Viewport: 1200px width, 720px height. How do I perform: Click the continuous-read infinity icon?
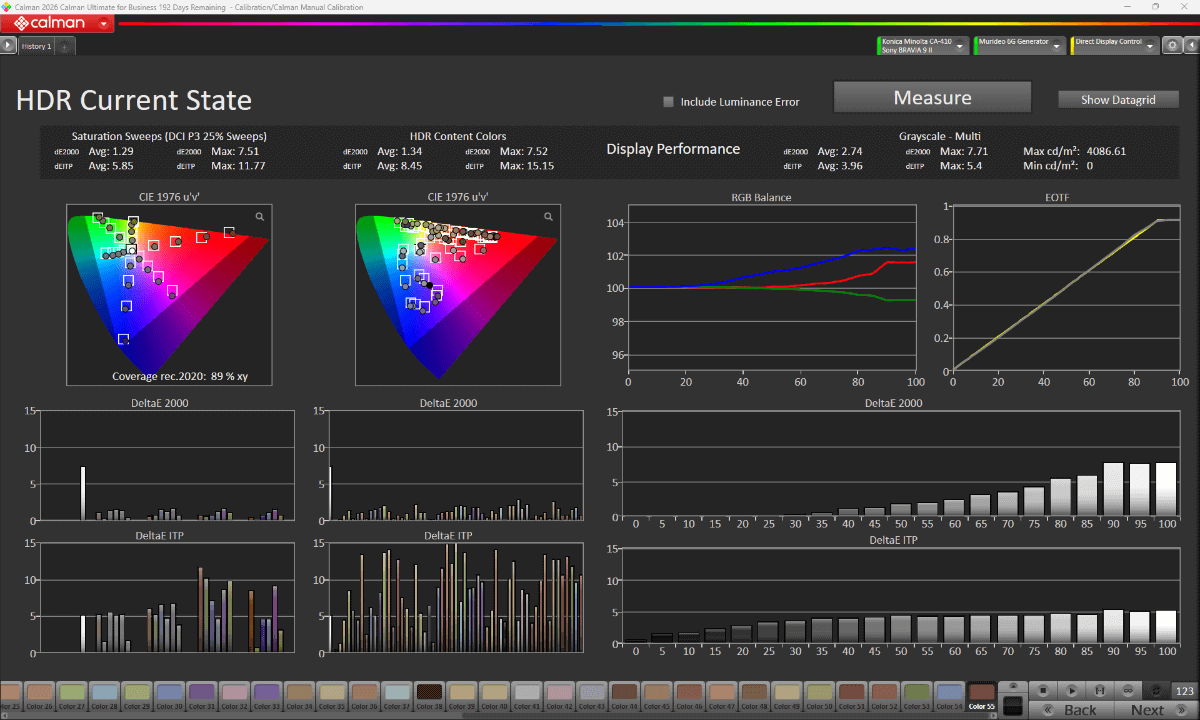point(1128,690)
